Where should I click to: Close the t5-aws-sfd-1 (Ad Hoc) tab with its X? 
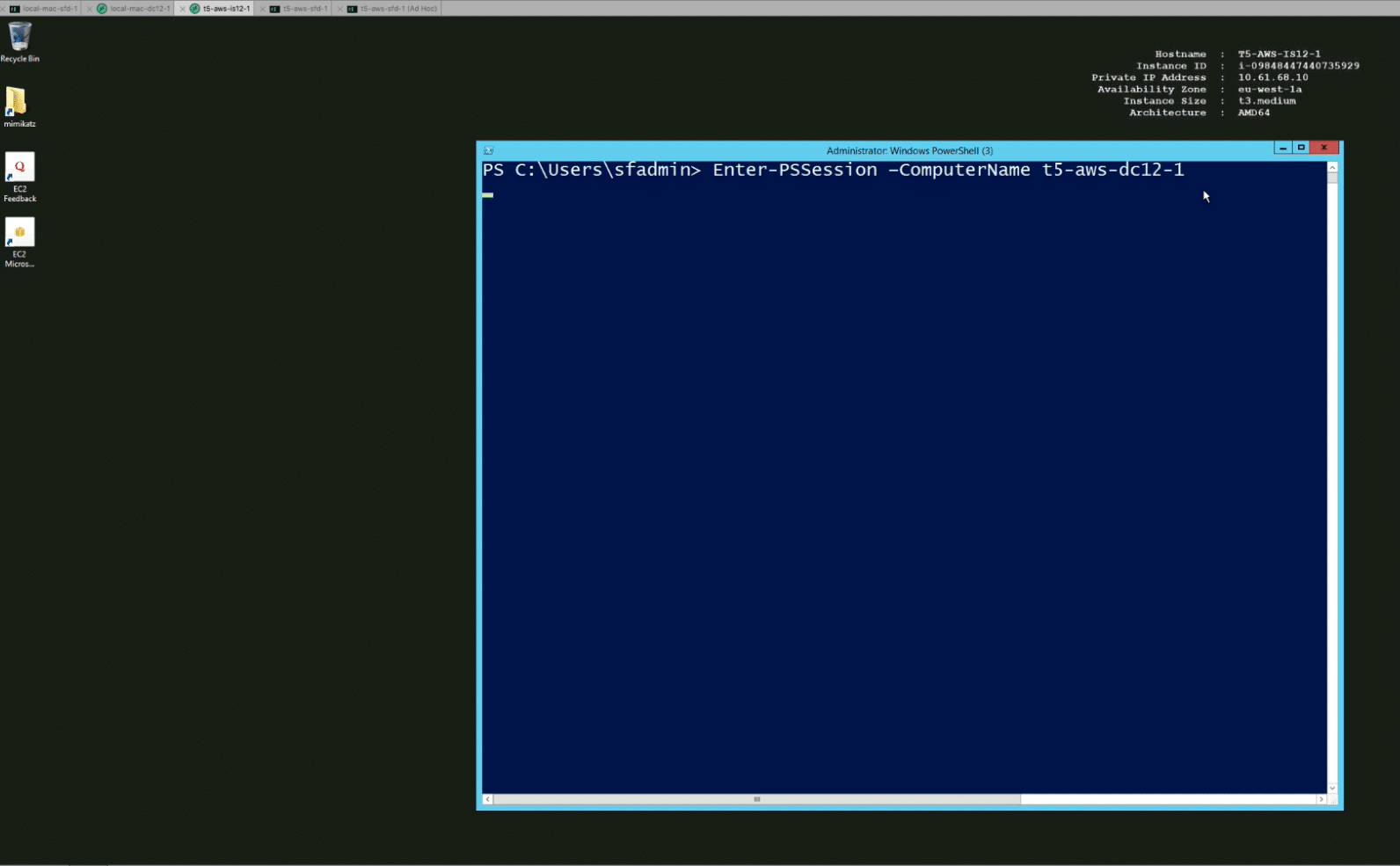340,9
